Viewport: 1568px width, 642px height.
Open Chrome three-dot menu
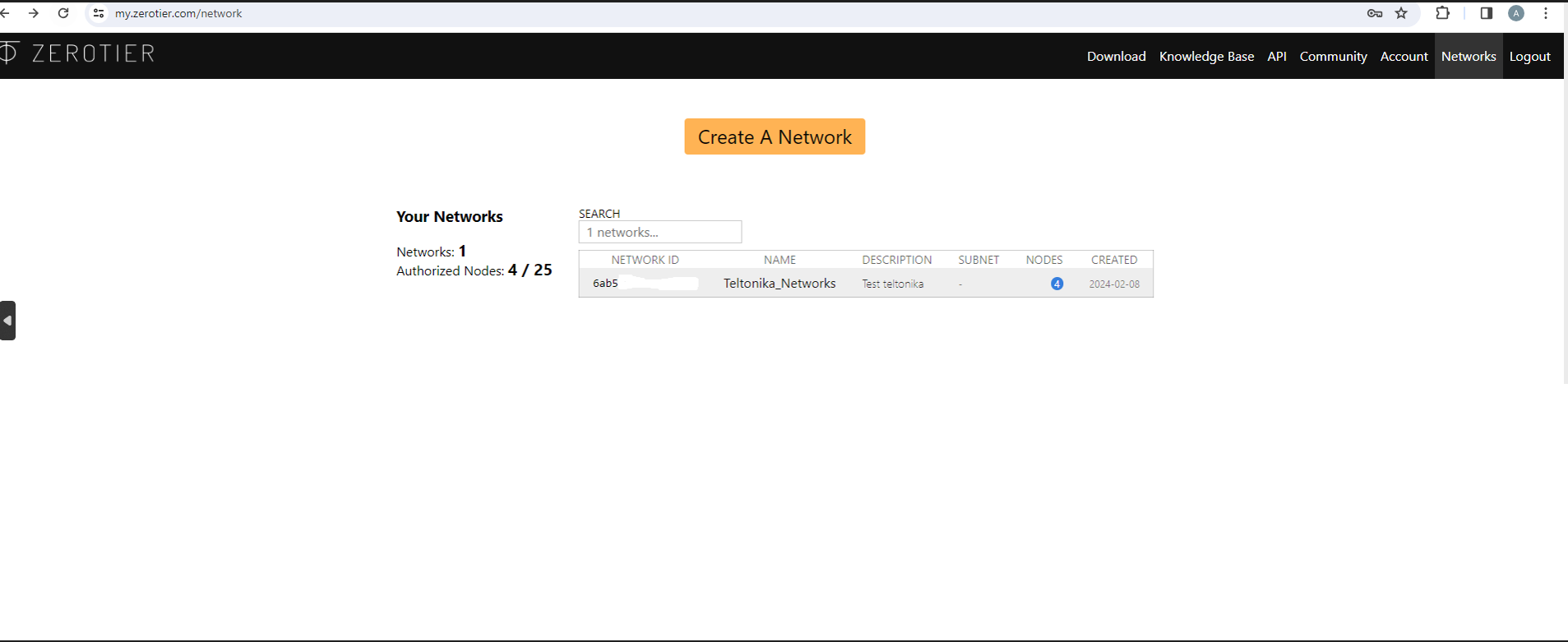pos(1546,13)
